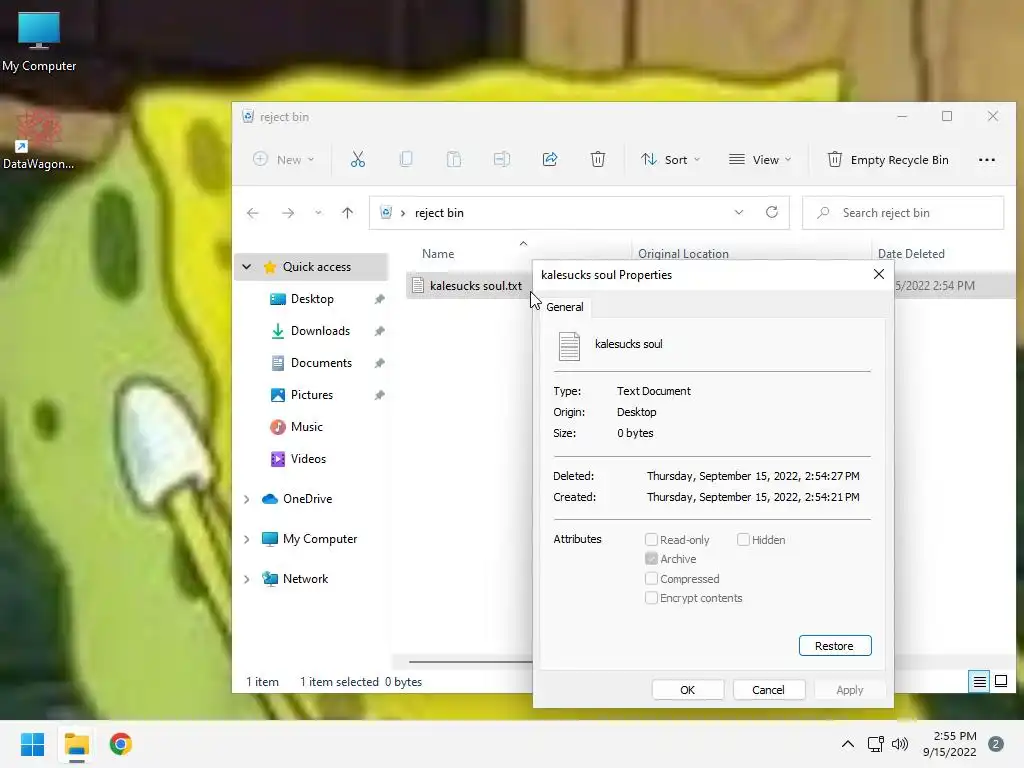Click Cancel in Properties dialog

(768, 690)
